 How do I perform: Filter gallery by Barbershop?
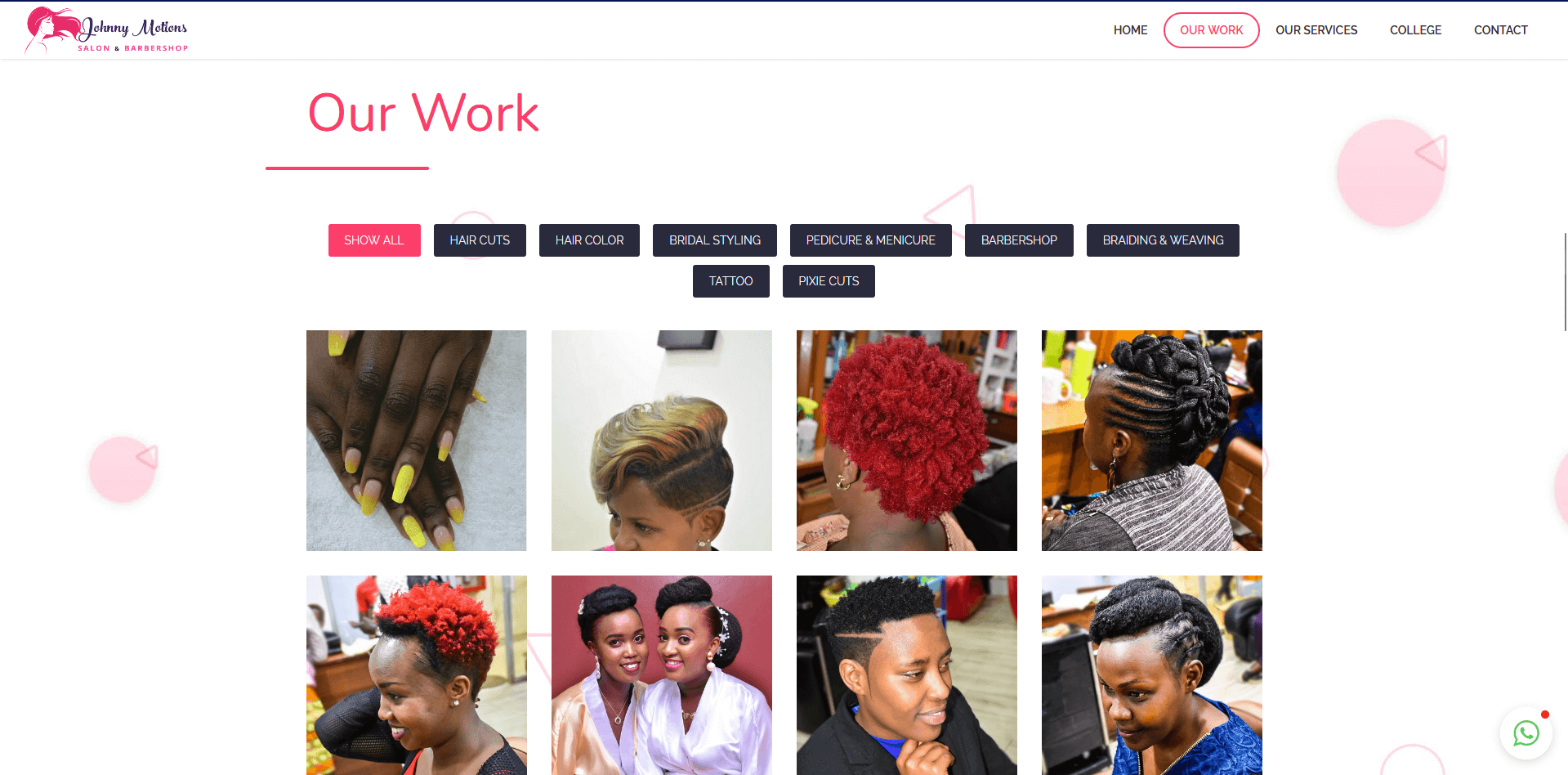coord(1019,240)
